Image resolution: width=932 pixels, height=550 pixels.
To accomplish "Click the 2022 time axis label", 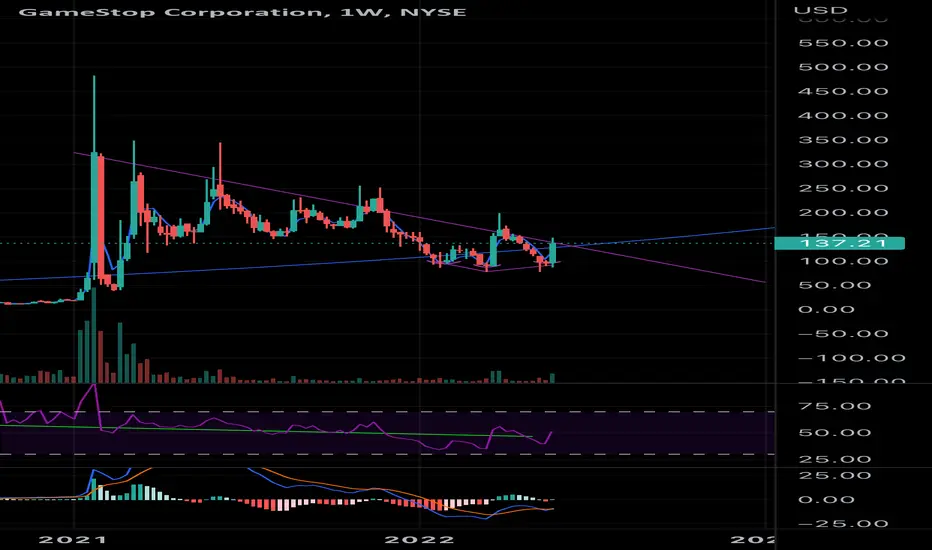I will (419, 539).
